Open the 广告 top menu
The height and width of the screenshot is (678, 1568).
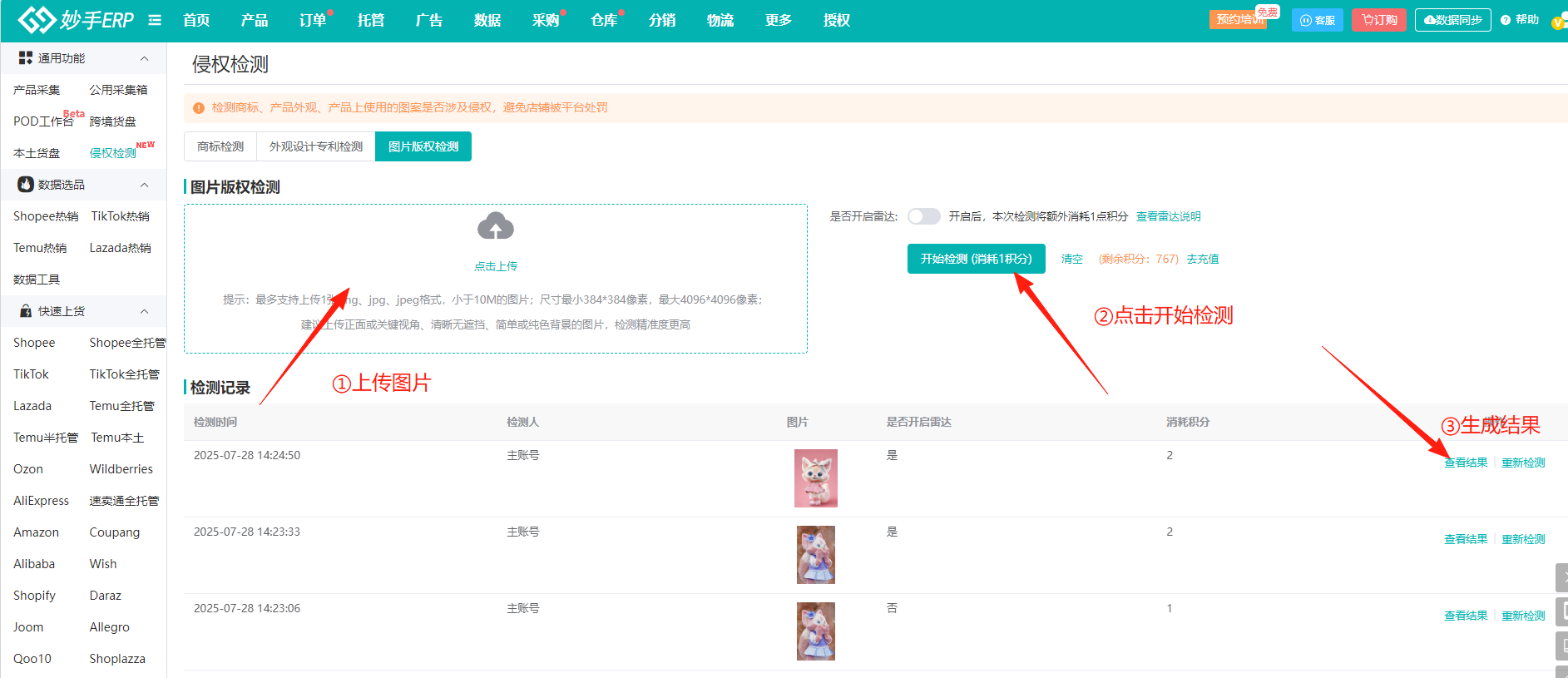click(429, 20)
